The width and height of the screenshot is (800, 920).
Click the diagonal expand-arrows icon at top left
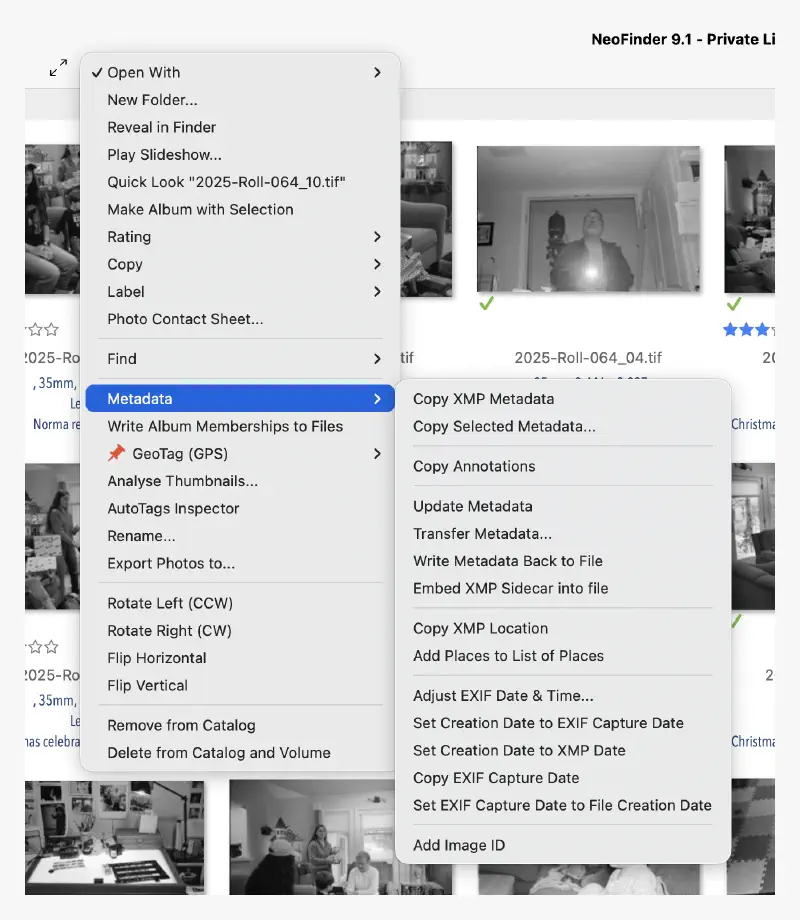[57, 68]
